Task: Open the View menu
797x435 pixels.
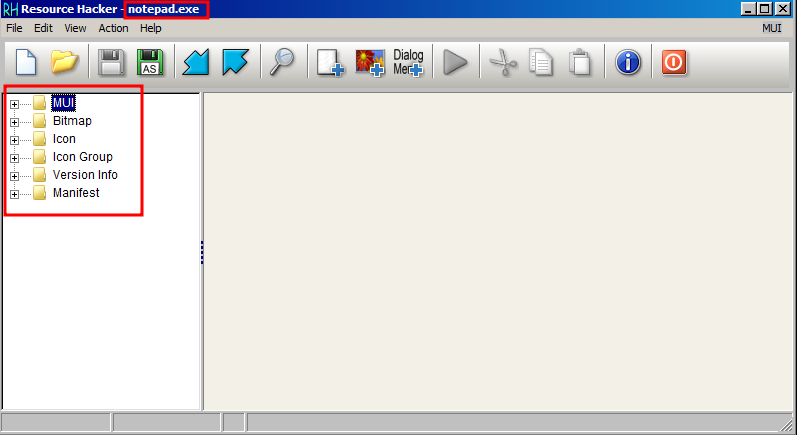Action: [x=75, y=28]
